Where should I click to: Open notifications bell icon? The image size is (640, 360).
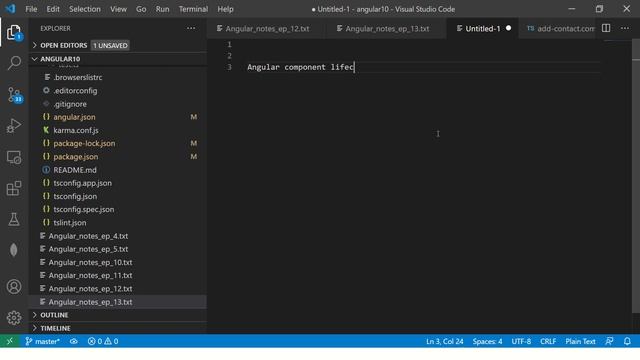pos(627,341)
